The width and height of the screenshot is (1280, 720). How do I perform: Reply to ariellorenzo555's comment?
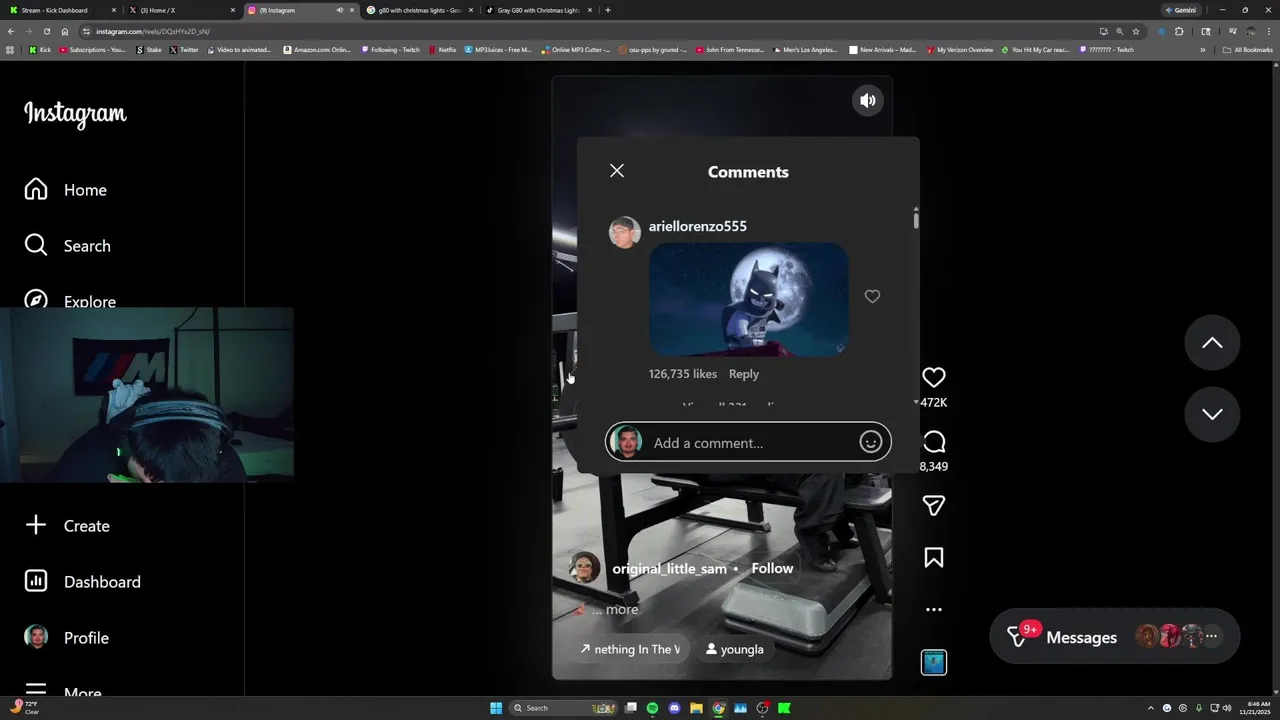(x=744, y=374)
